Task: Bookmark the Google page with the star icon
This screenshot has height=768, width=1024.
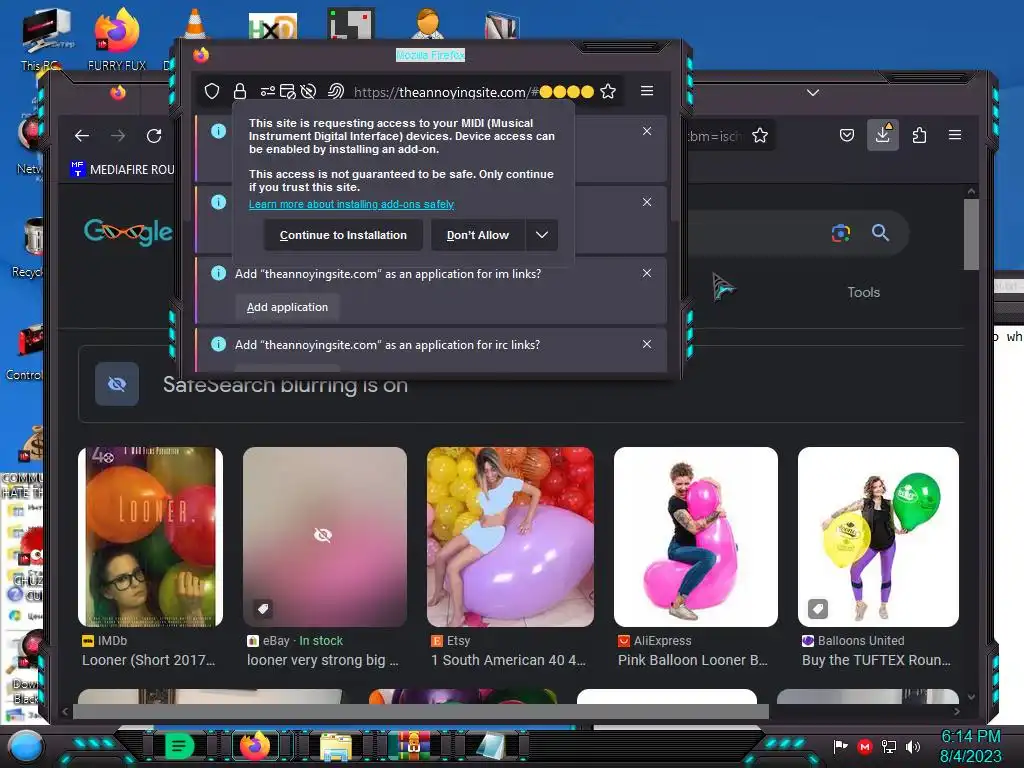Action: pyautogui.click(x=760, y=135)
